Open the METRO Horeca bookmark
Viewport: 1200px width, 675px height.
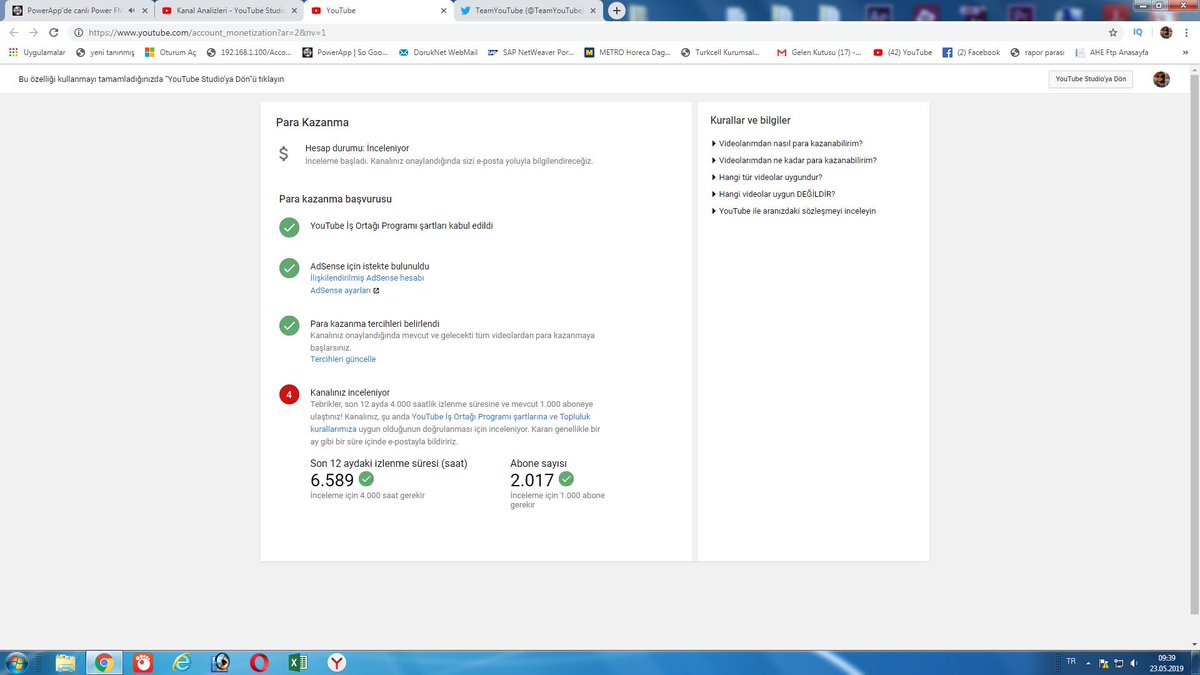(626, 52)
